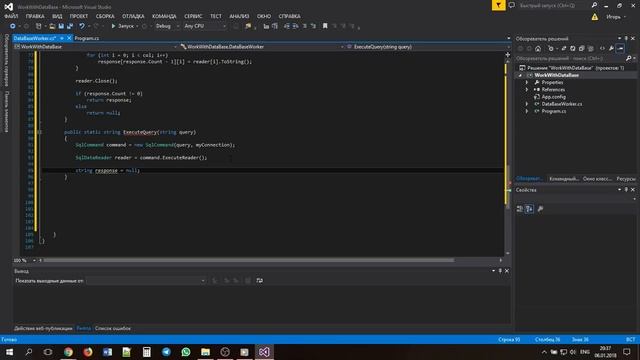
Task: Open the editor zoom percent dropdown
Action: [34, 260]
